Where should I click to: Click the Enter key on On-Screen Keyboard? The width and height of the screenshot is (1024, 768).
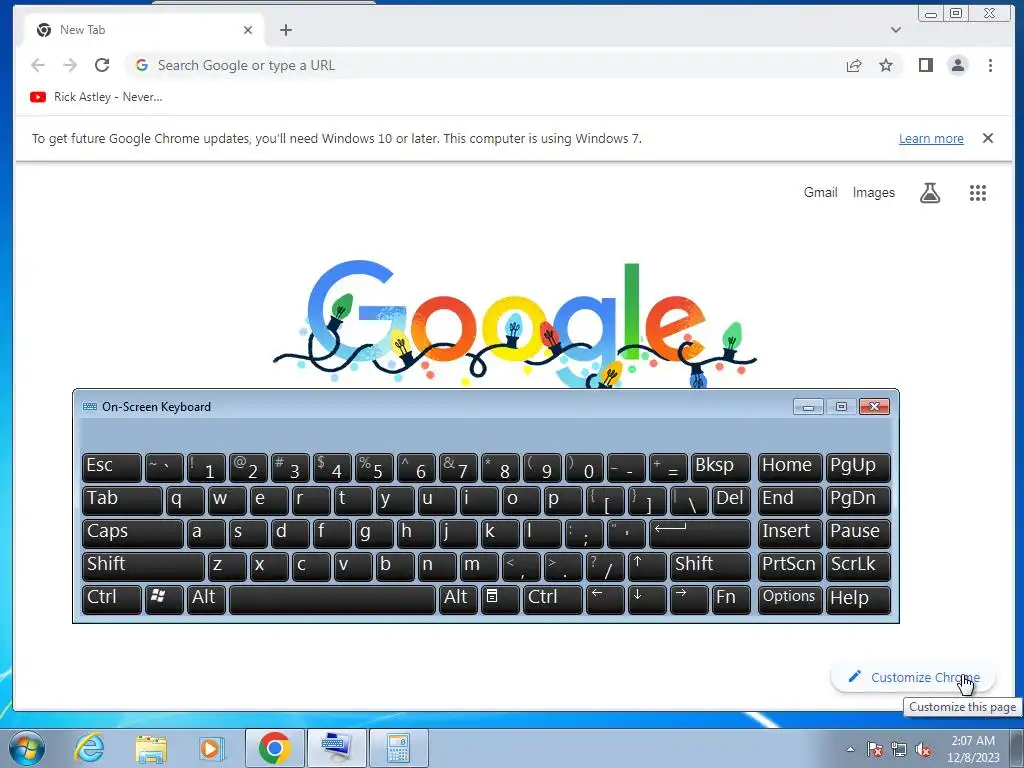699,533
